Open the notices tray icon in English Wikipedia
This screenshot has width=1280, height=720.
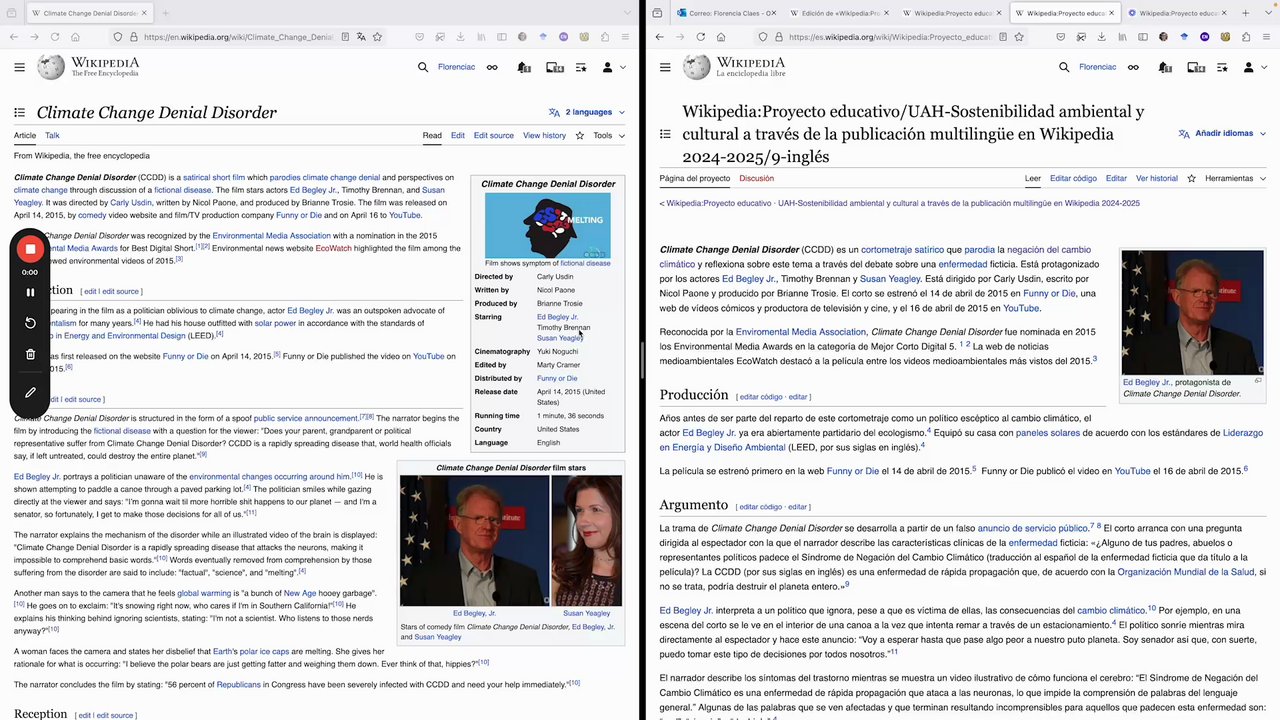(554, 67)
